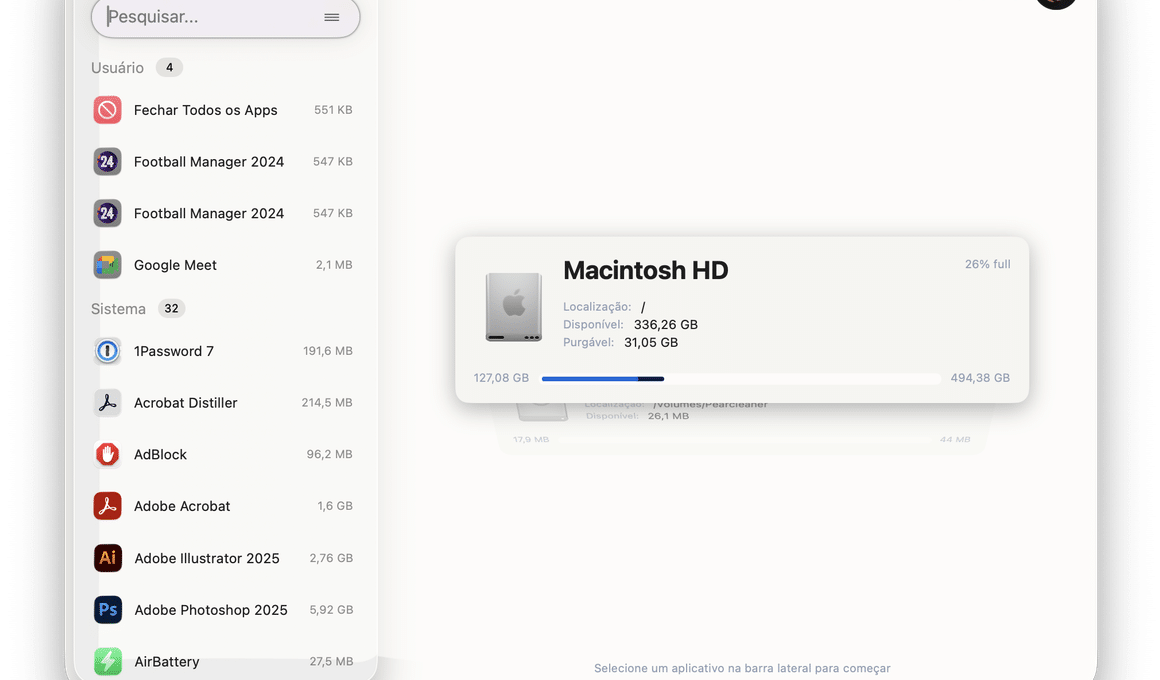
Task: Select Google Meet name in list
Action: 175,265
